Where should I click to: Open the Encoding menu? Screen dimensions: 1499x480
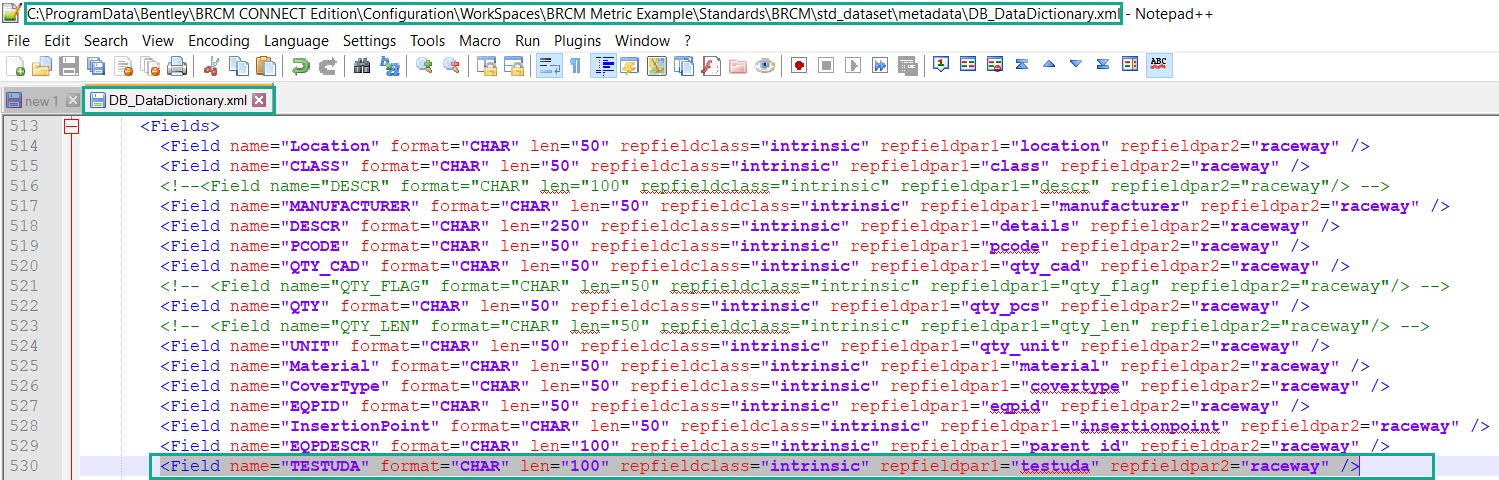[219, 41]
